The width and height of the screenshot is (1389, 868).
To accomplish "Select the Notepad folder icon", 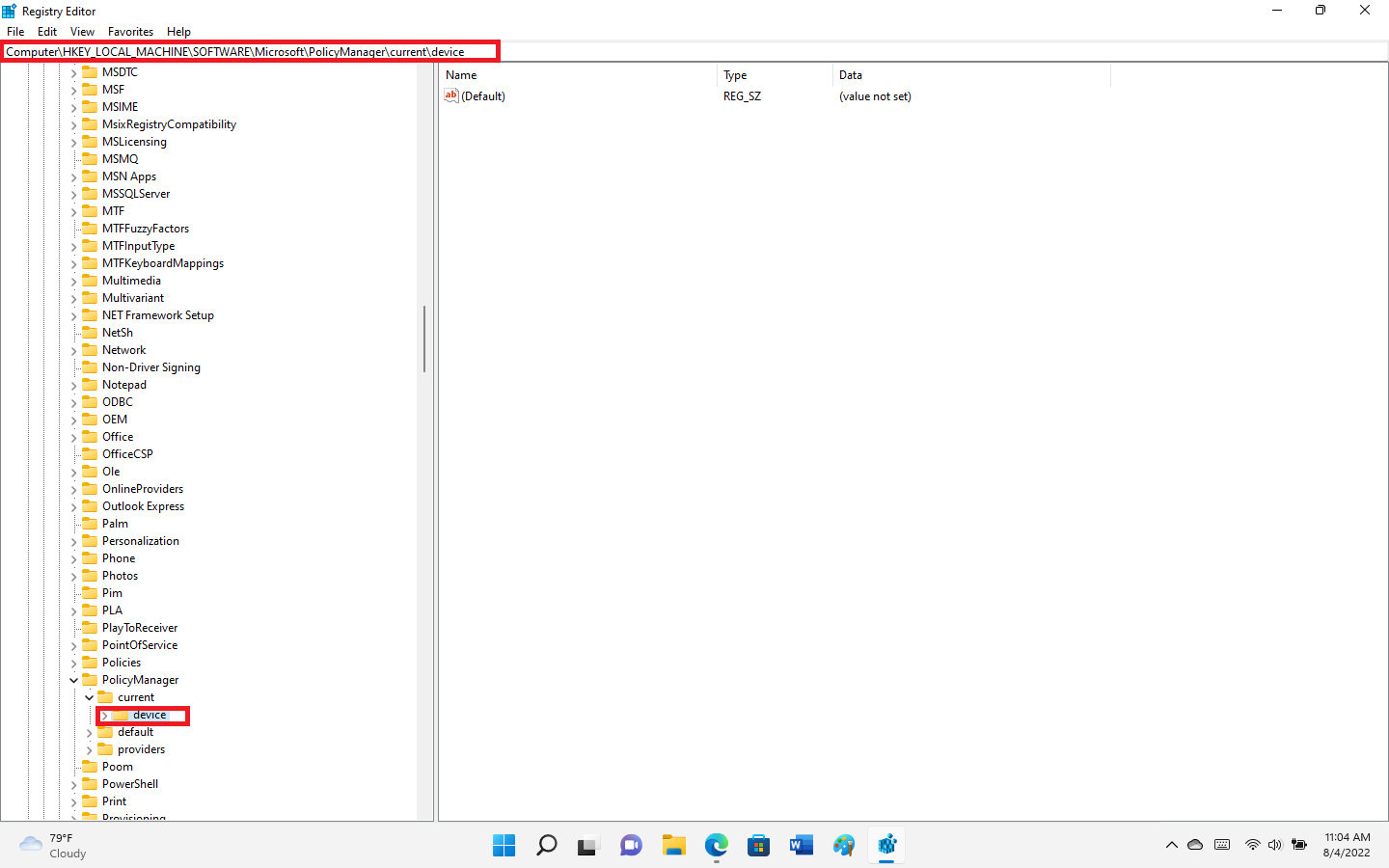I will 90,385.
